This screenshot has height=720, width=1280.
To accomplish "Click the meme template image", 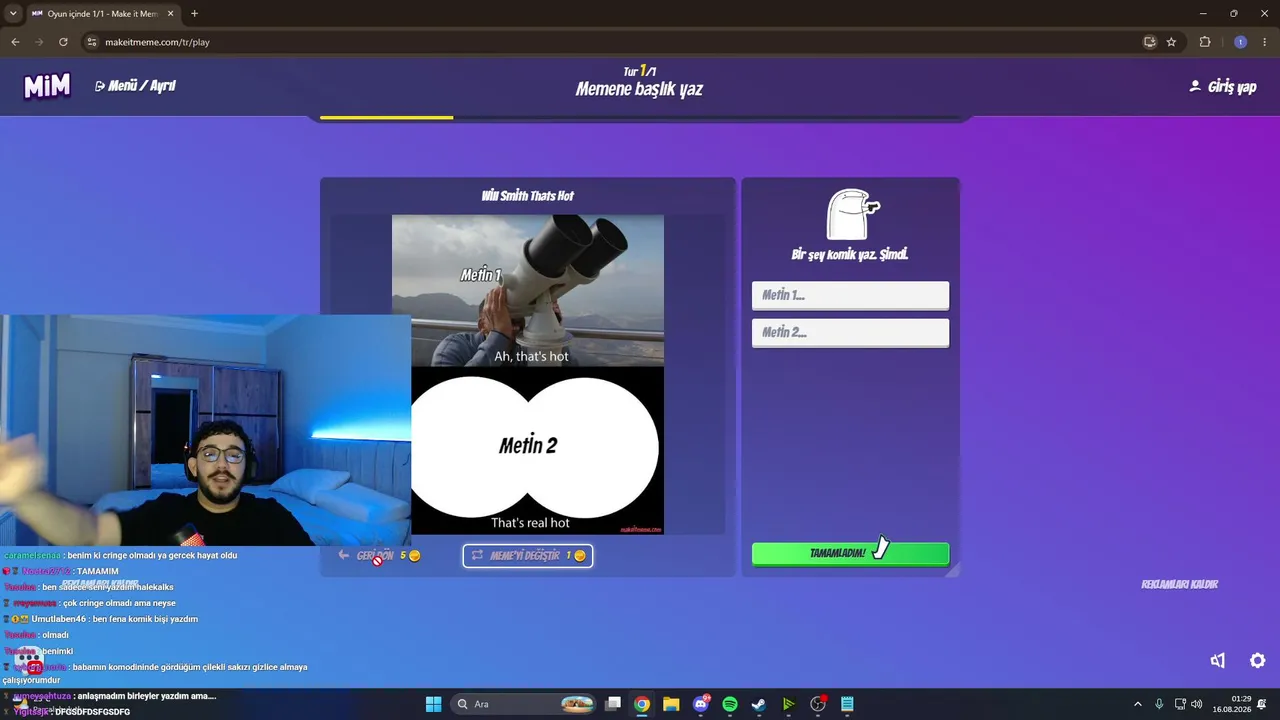I will (x=528, y=374).
